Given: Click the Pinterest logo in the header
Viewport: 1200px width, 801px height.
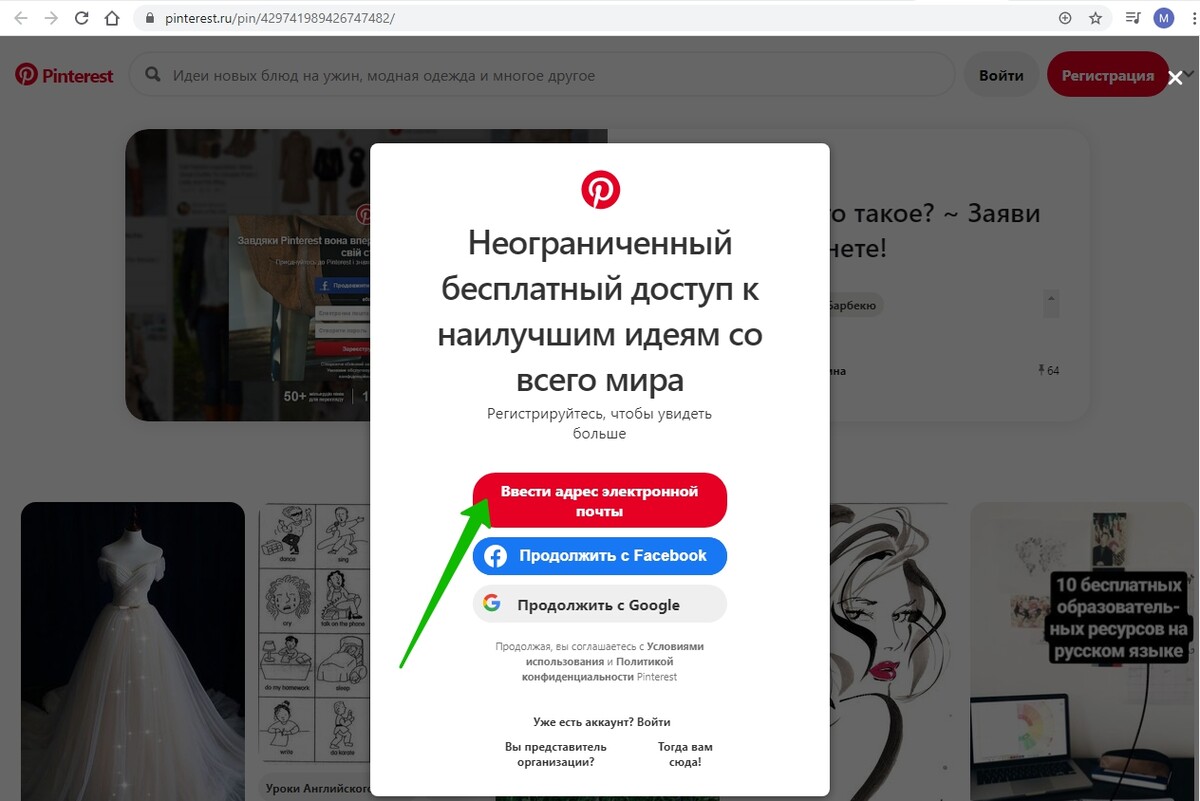Looking at the screenshot, I should point(64,75).
